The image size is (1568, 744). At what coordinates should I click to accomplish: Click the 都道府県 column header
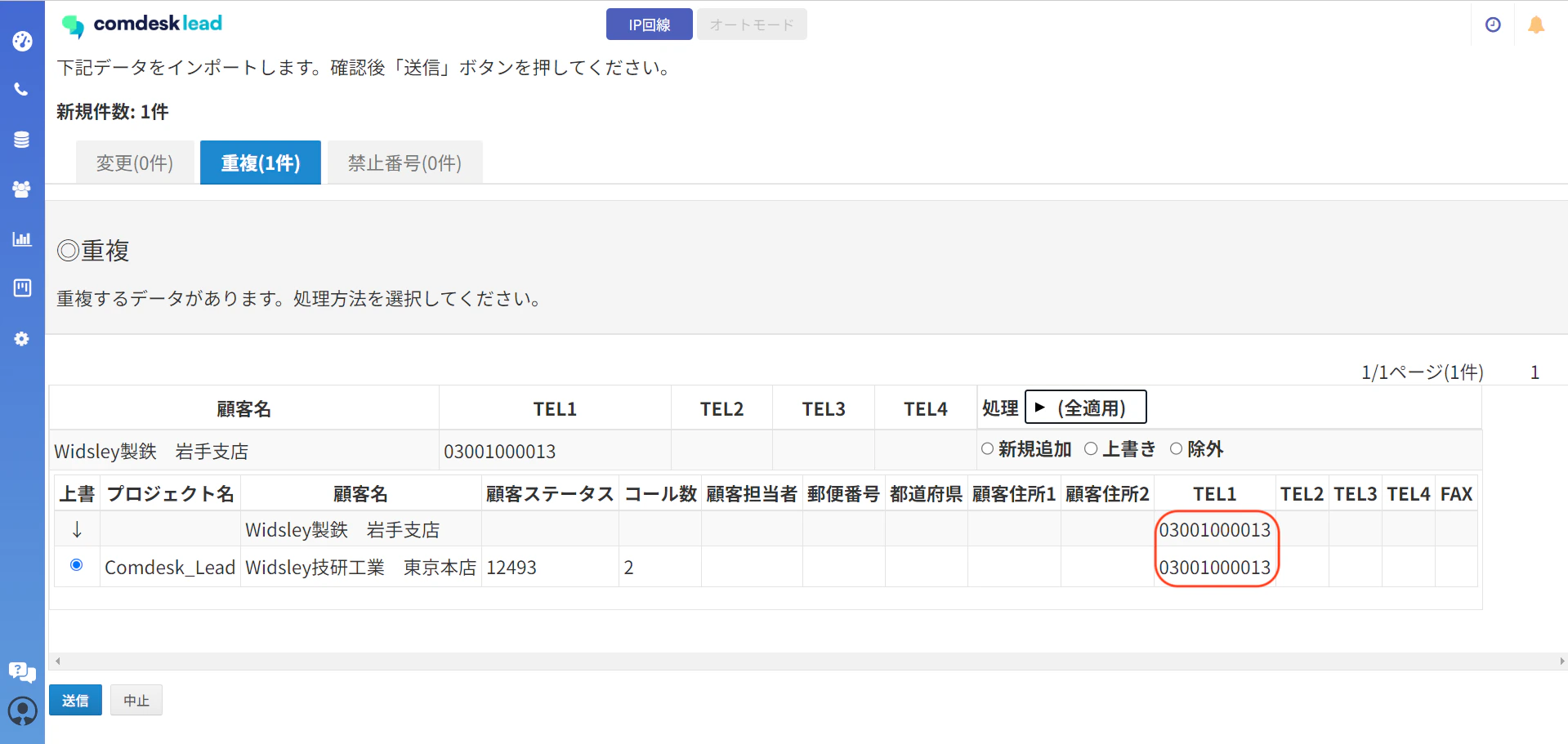(x=927, y=493)
